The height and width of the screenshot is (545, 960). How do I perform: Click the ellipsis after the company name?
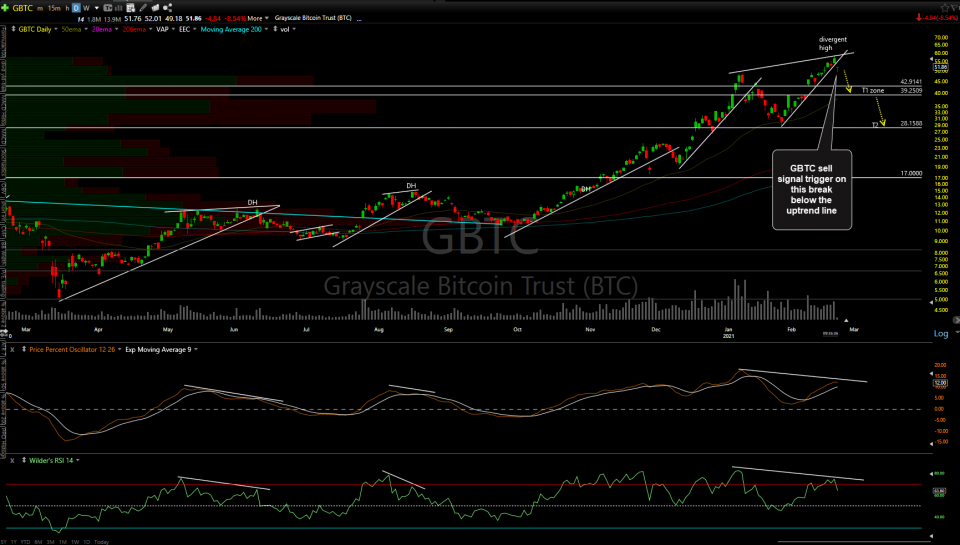pyautogui.click(x=359, y=19)
